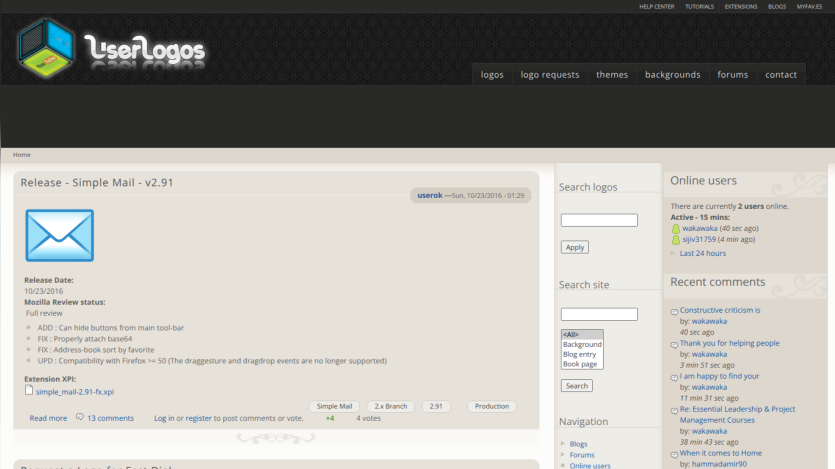
Task: Click the register link
Action: pos(199,418)
